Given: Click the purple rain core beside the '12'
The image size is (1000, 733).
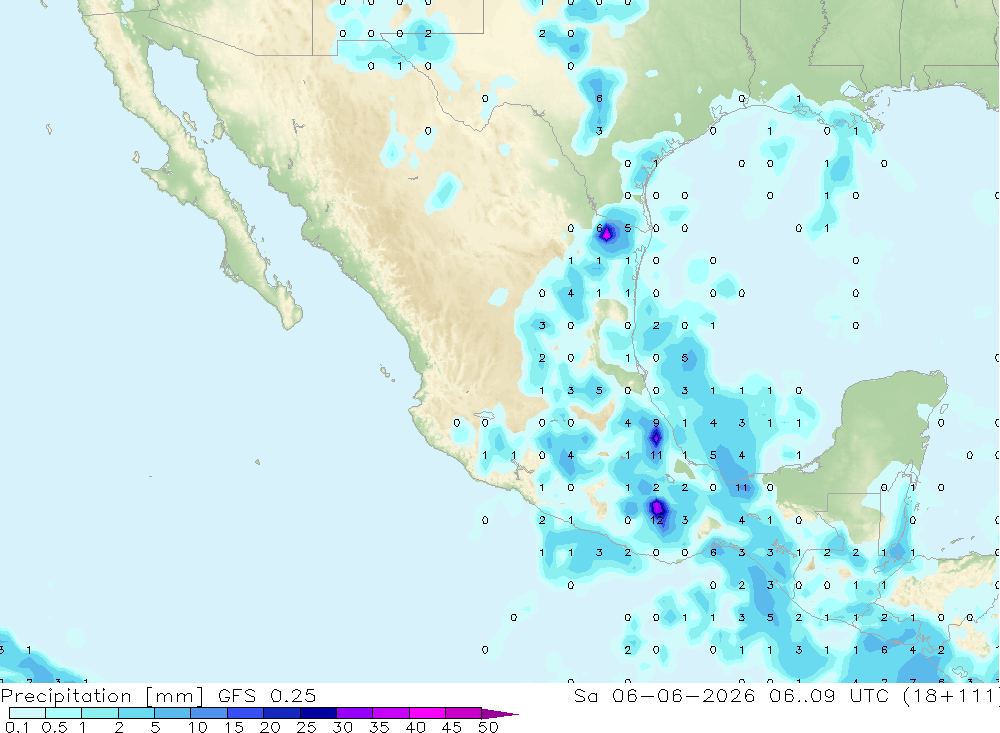Looking at the screenshot, I should [658, 508].
